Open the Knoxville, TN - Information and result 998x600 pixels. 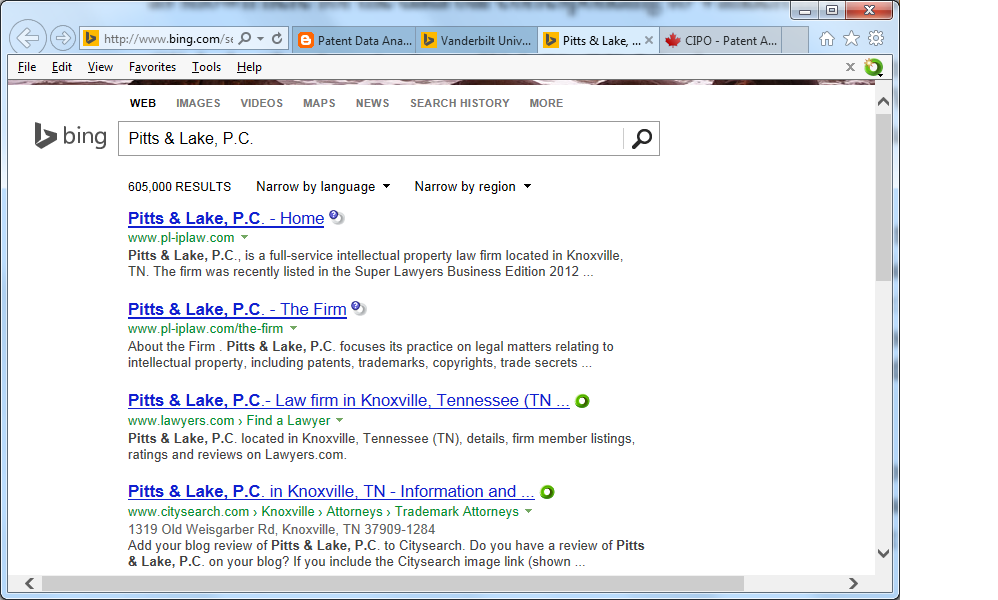[x=331, y=491]
